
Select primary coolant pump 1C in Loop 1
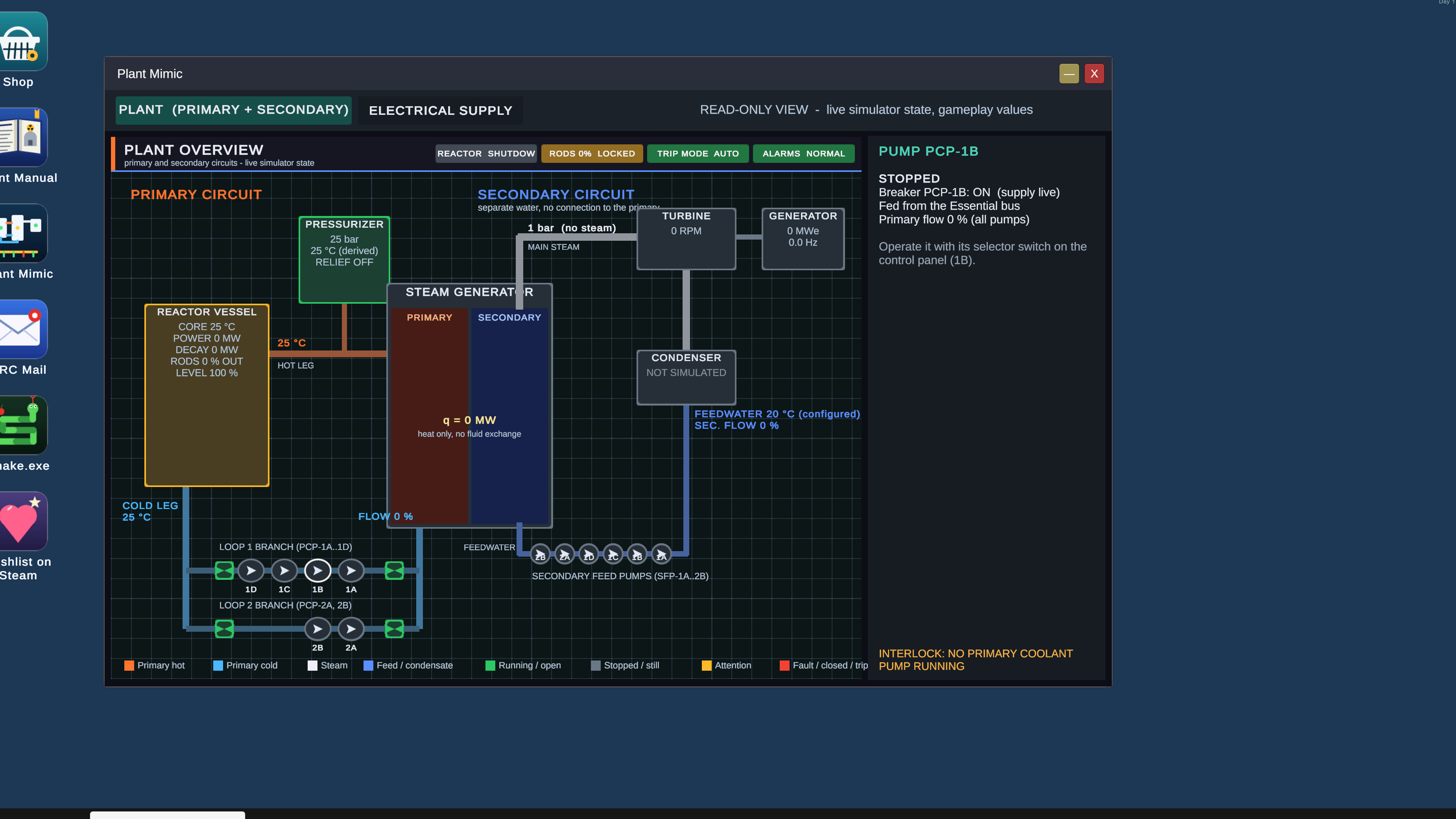(x=284, y=571)
